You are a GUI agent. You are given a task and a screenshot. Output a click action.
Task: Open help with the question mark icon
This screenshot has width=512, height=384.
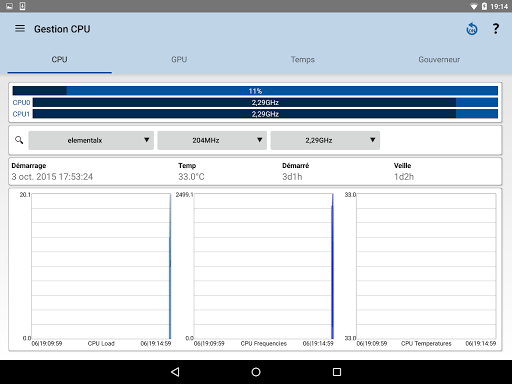click(x=496, y=29)
